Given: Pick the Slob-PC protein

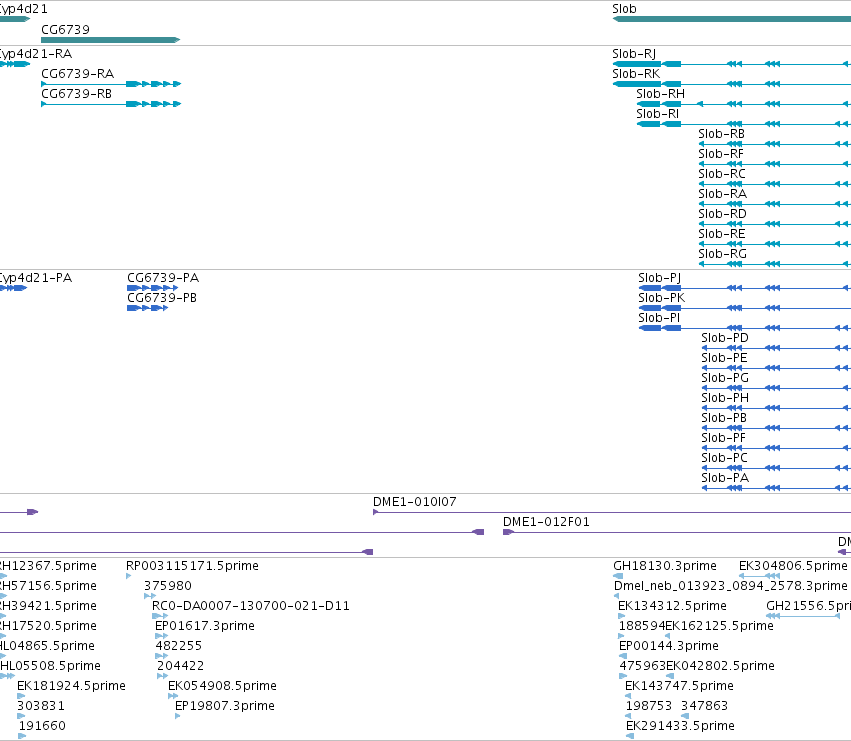Looking at the screenshot, I should [776, 468].
